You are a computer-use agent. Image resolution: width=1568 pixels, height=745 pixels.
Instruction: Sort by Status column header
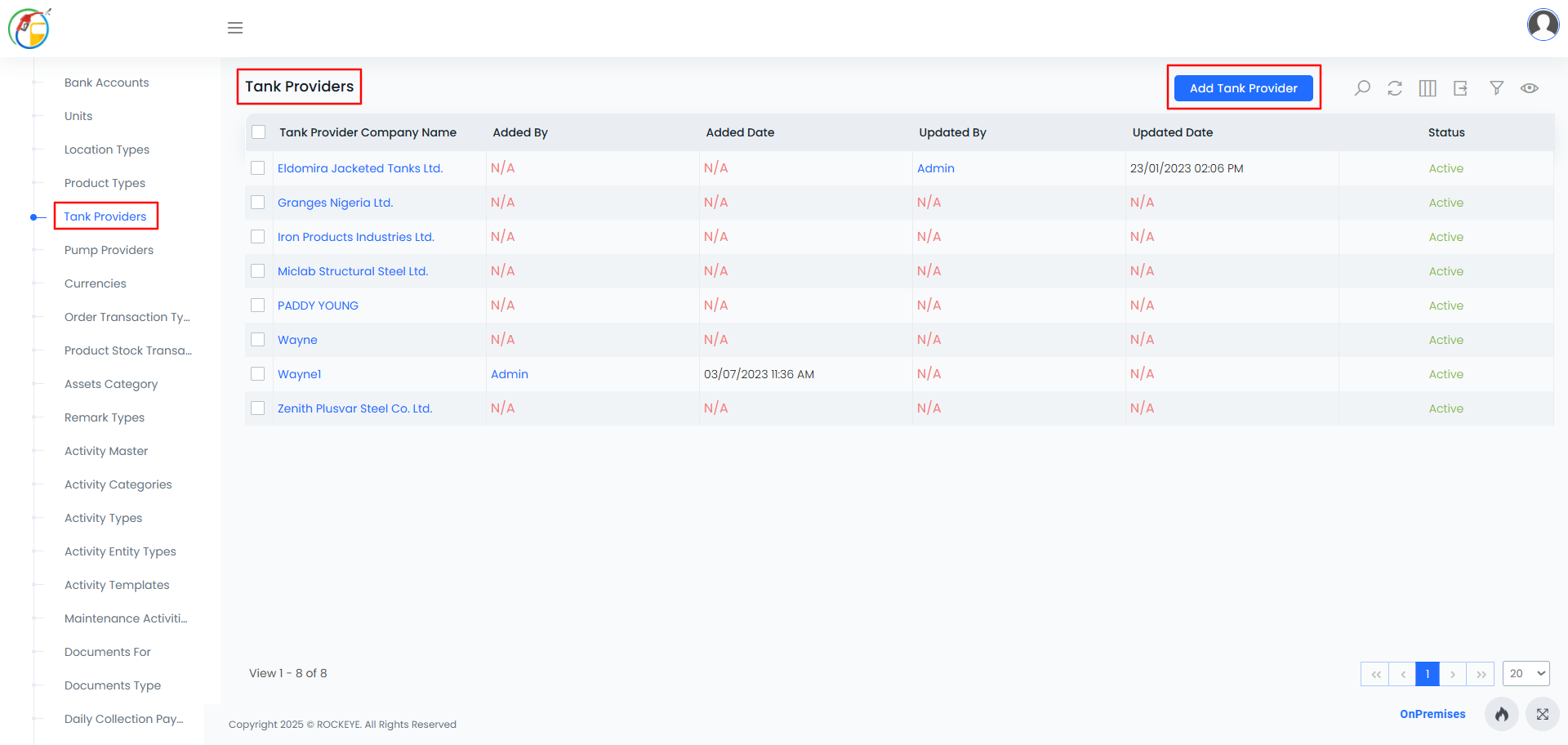click(x=1446, y=132)
